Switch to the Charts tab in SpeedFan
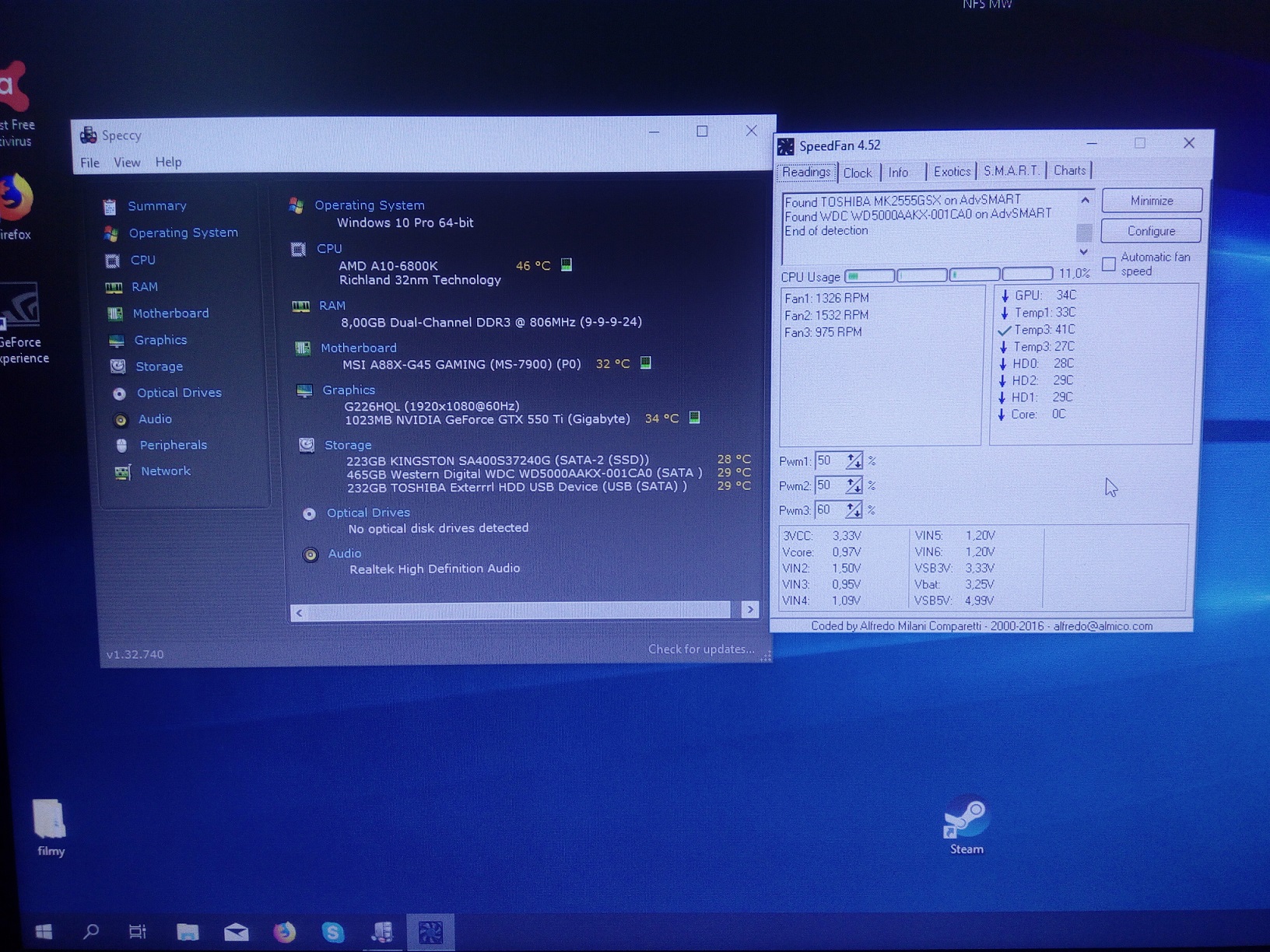The height and width of the screenshot is (952, 1270). [x=1069, y=170]
